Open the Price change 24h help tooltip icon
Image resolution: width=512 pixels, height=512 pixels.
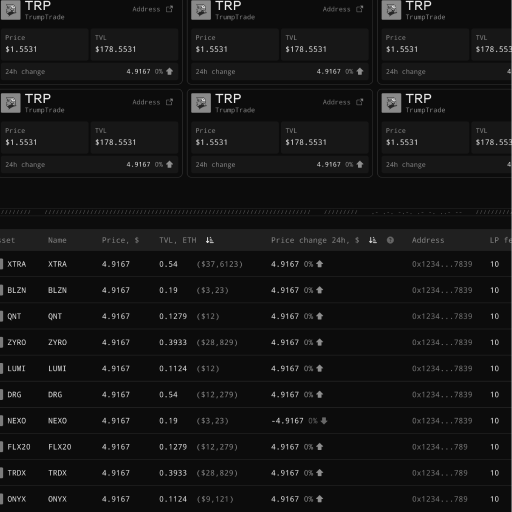coord(390,240)
